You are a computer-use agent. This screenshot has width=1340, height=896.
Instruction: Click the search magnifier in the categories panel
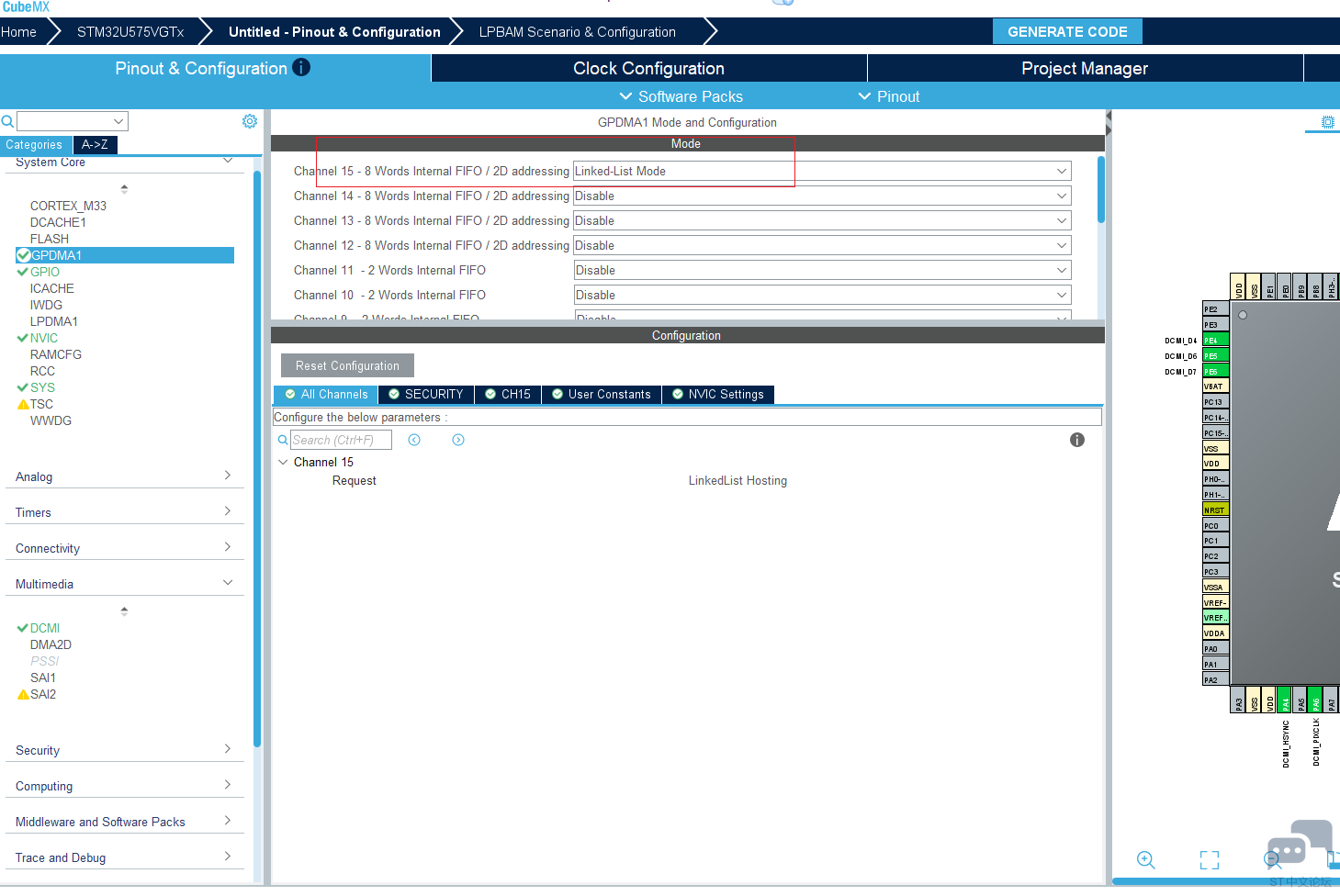tap(7, 121)
